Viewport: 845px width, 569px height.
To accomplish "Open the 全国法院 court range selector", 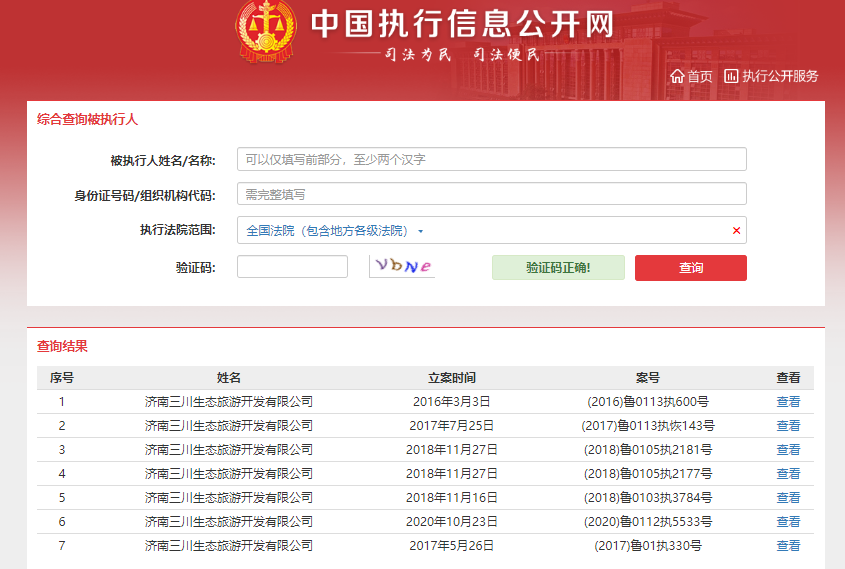I will click(x=330, y=231).
